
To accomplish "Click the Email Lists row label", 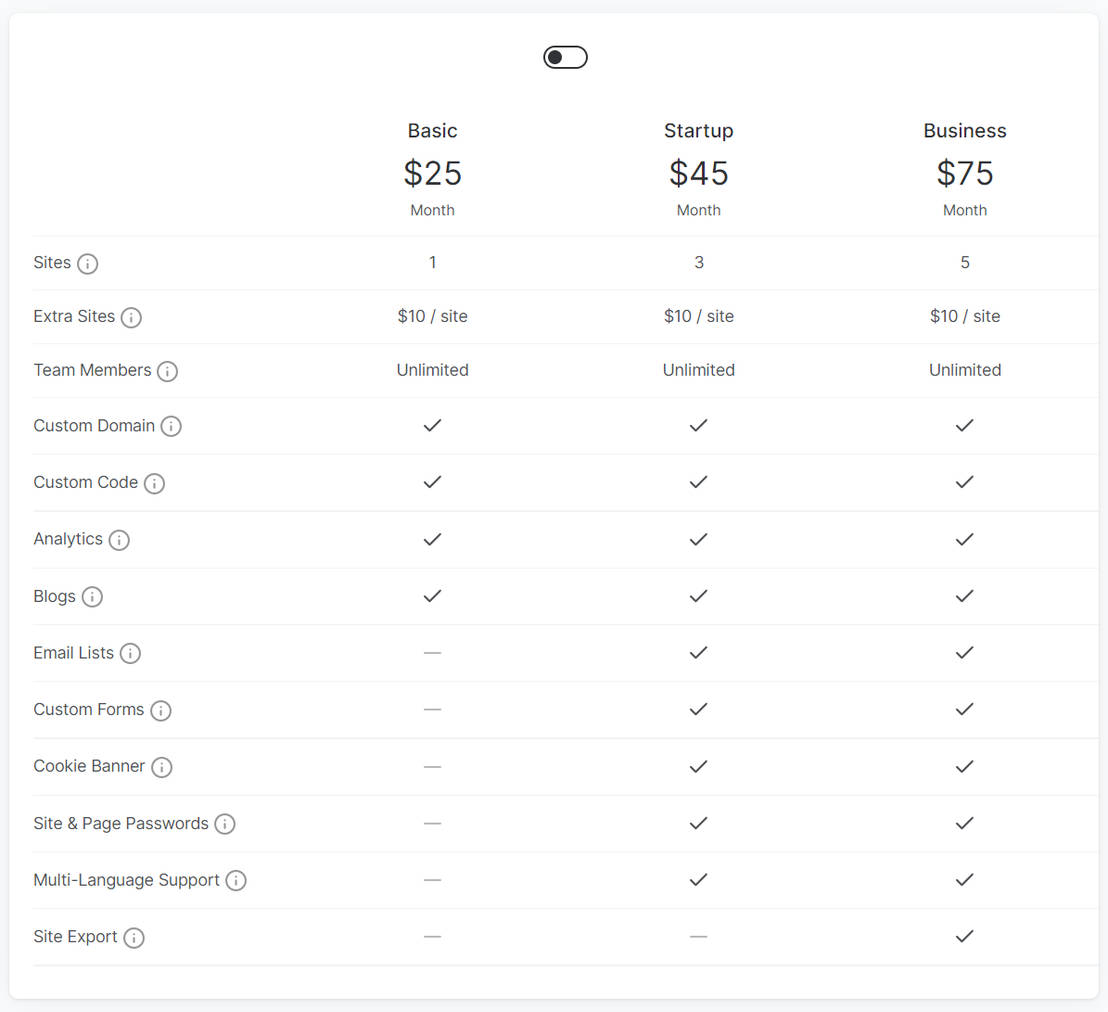I will 73,653.
